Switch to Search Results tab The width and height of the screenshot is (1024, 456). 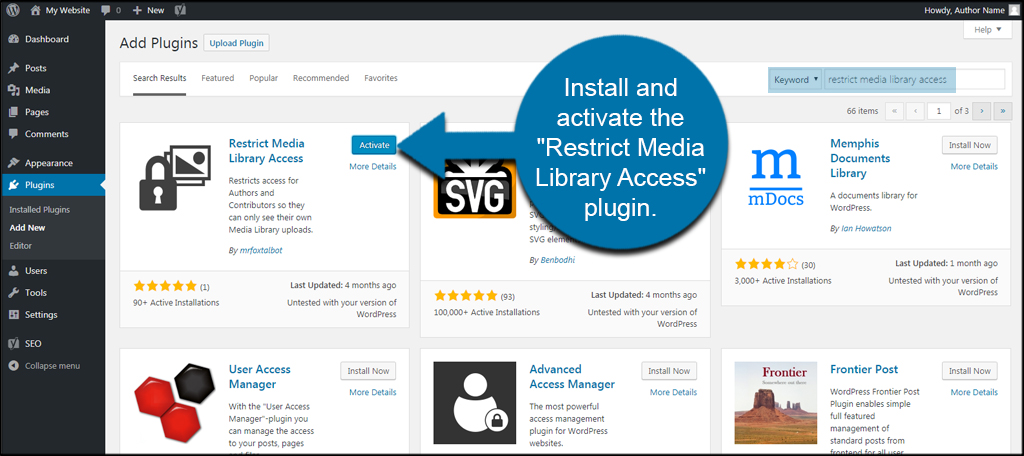[159, 78]
